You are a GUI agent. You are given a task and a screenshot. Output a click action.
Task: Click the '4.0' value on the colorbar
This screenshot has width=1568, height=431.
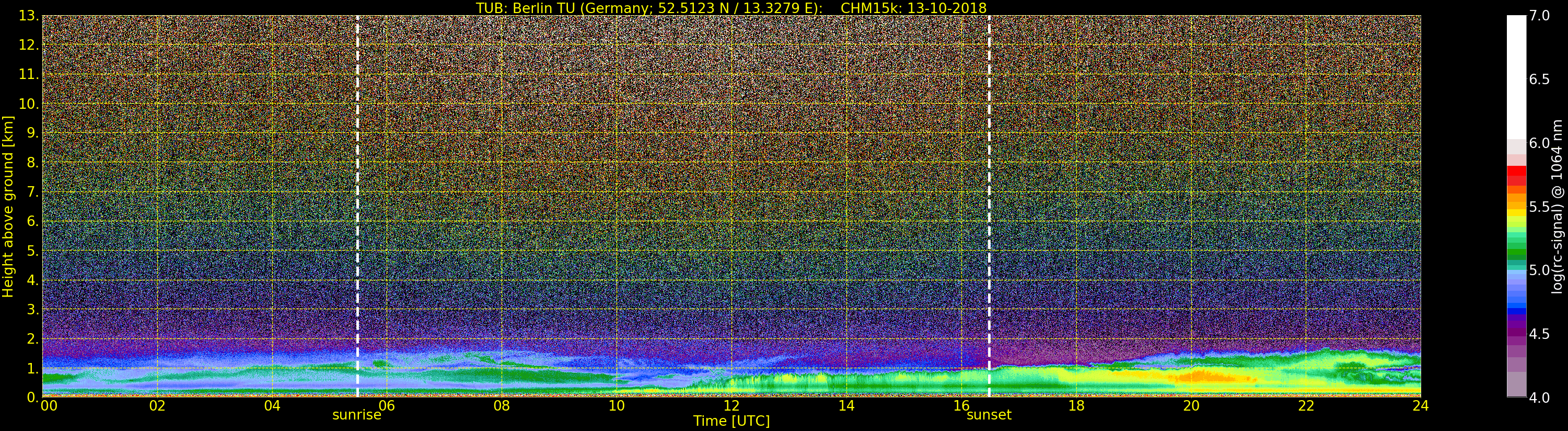[x=1539, y=398]
